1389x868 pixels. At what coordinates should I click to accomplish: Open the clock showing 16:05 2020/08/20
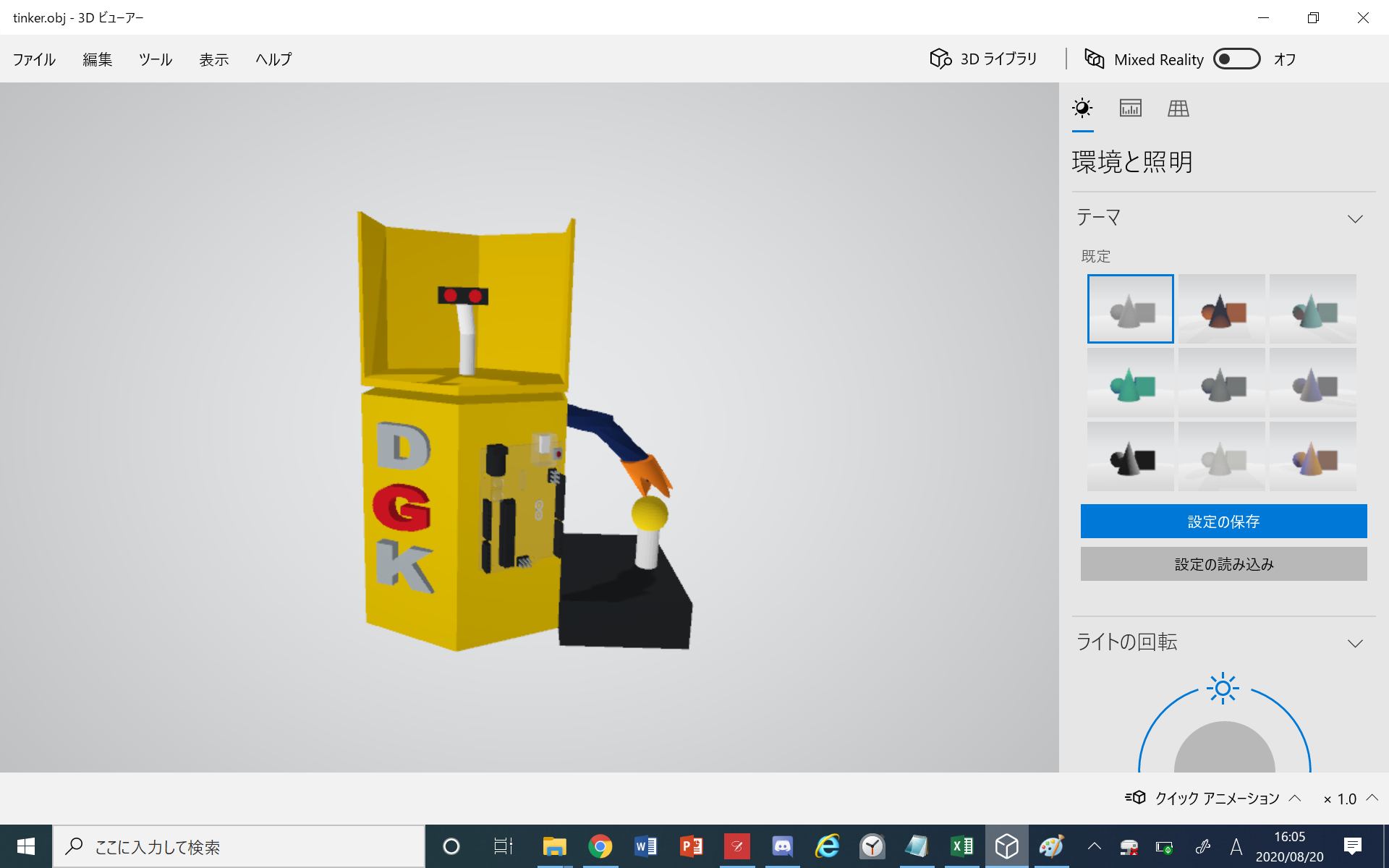pos(1289,846)
